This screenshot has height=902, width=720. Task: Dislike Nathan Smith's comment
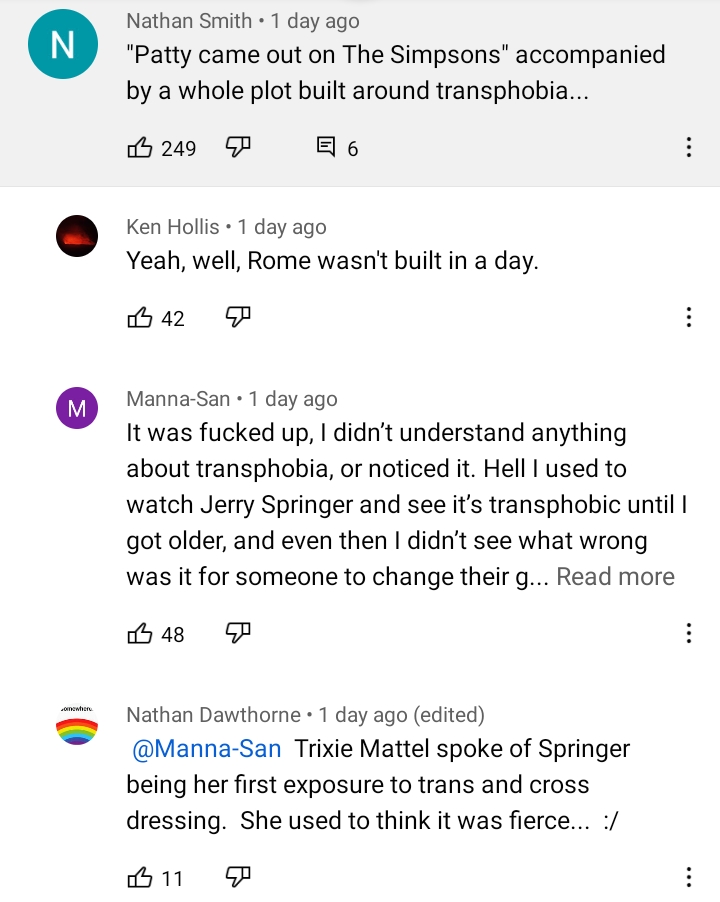[x=237, y=149]
